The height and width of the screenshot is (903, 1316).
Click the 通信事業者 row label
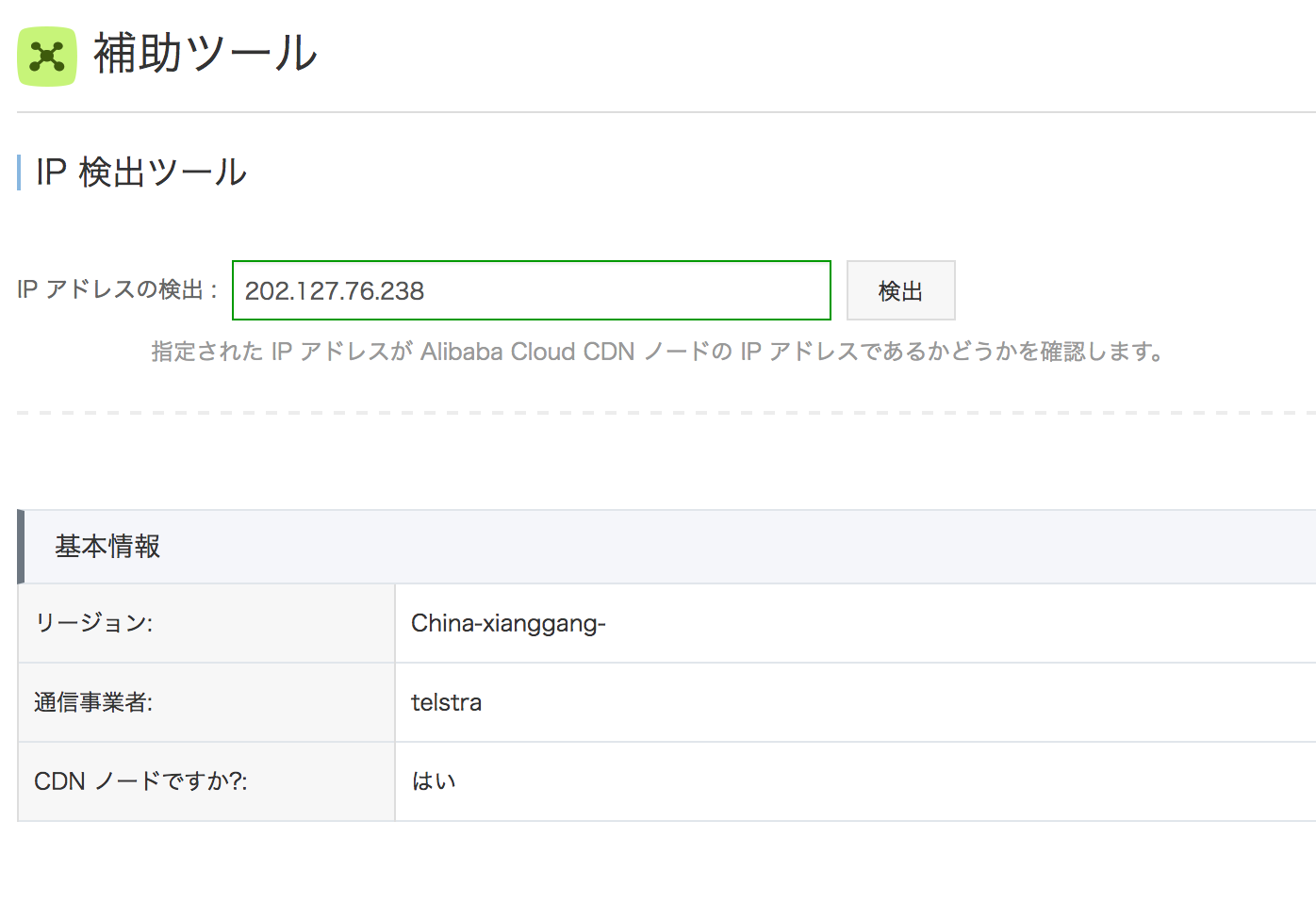93,702
